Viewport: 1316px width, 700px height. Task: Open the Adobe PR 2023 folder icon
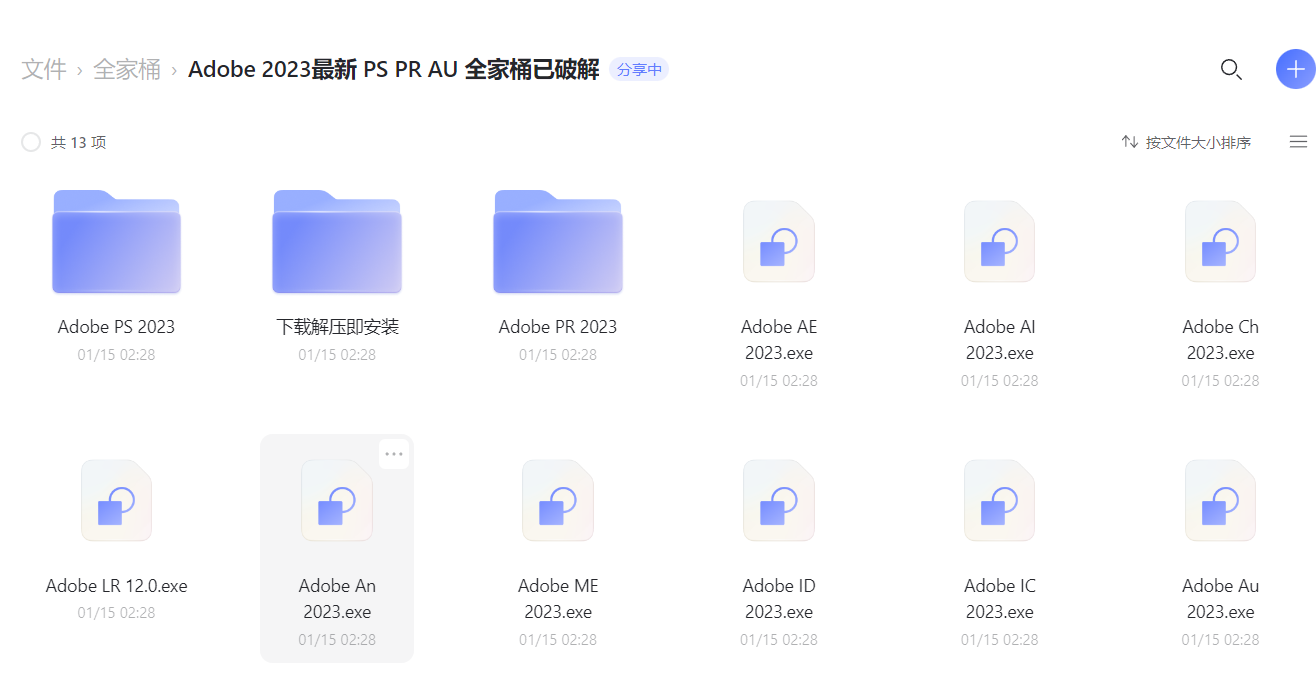(558, 241)
